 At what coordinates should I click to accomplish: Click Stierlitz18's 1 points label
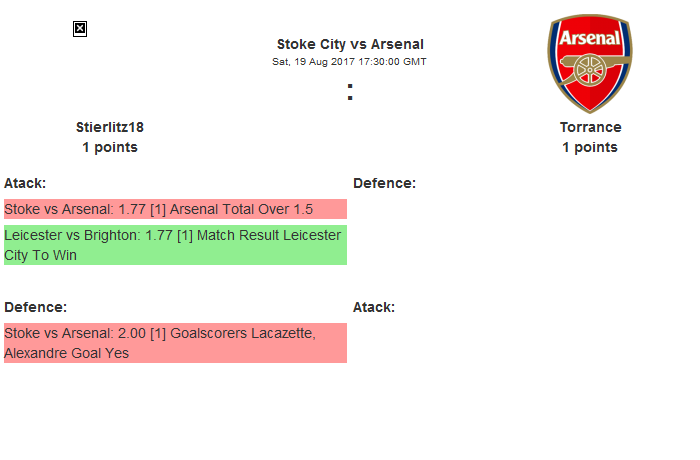click(x=110, y=147)
